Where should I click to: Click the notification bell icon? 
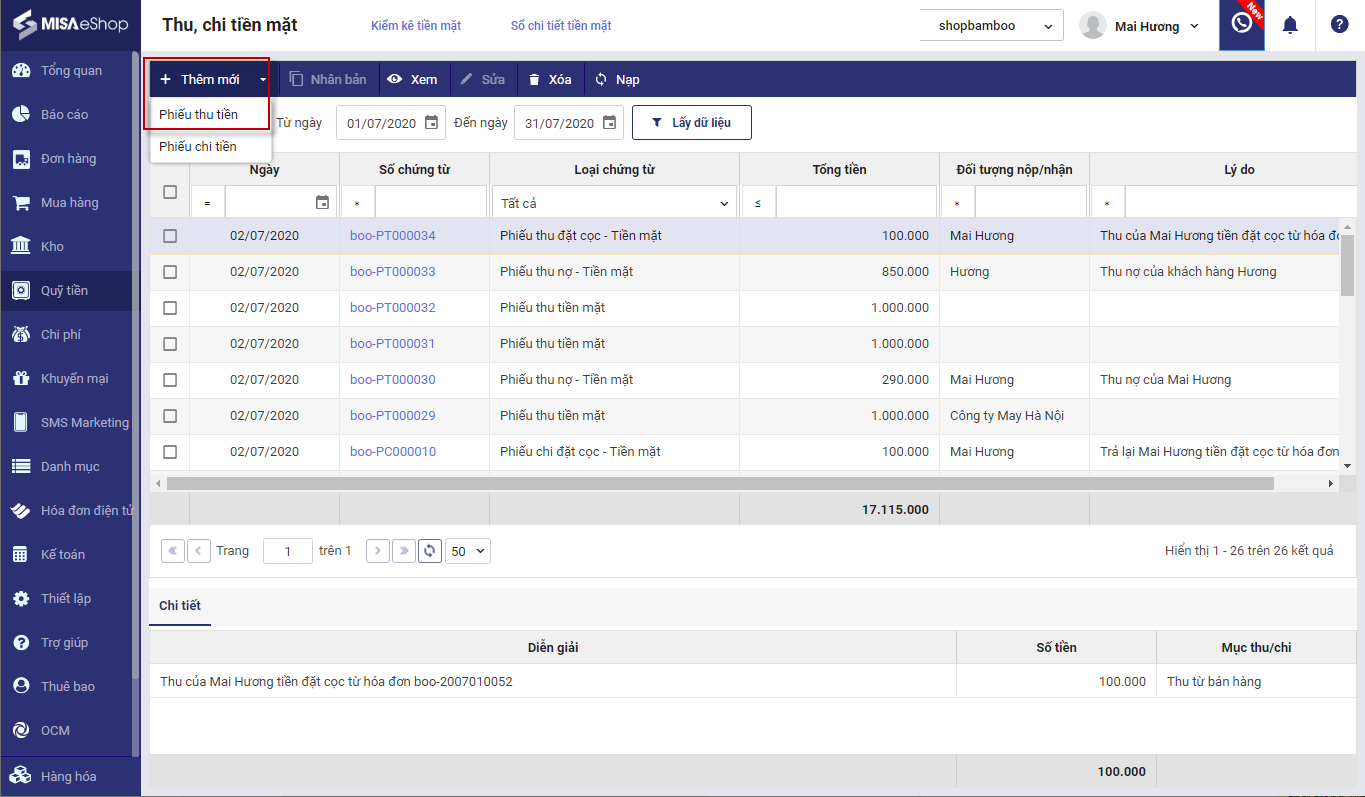[1290, 25]
